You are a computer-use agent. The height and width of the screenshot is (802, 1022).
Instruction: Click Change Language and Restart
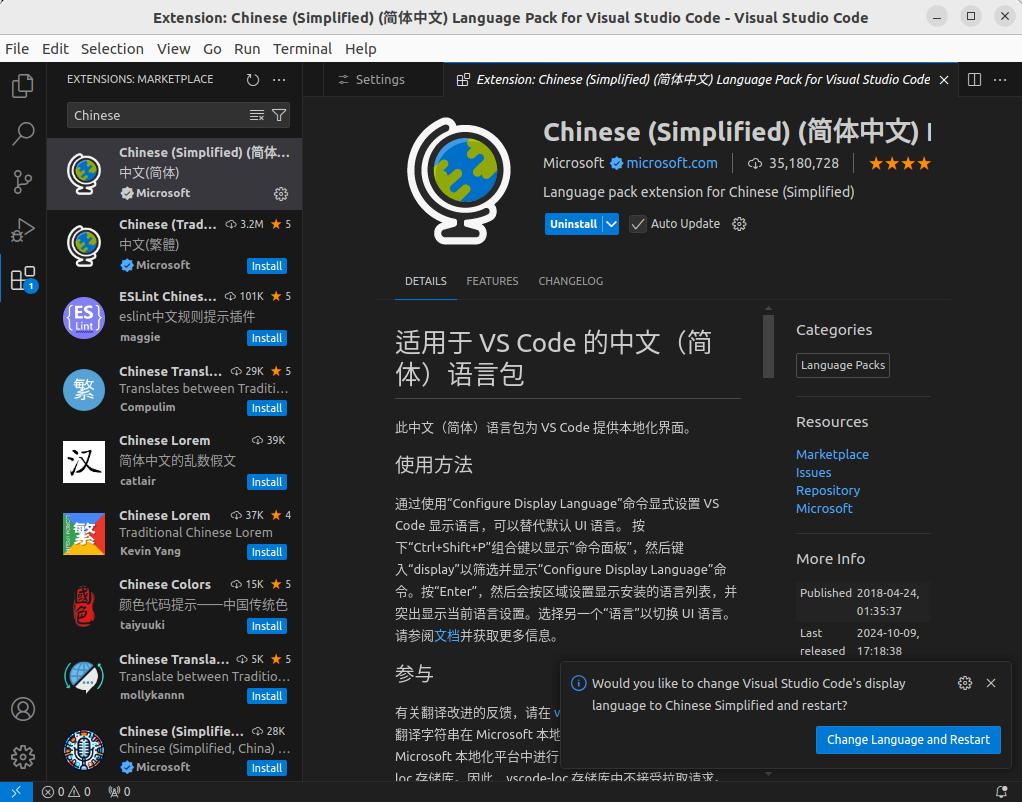(908, 739)
